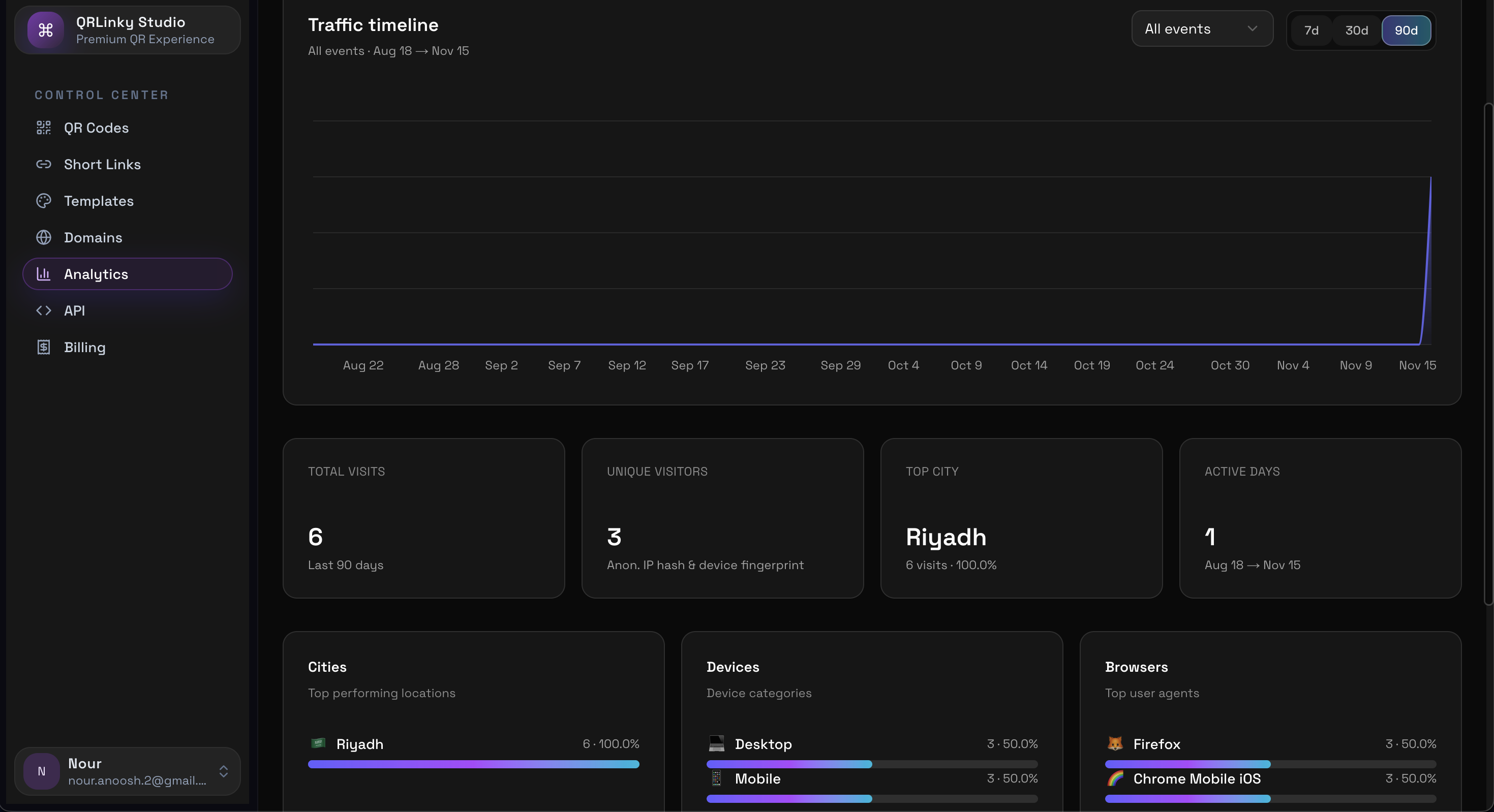Open the API code brackets icon
This screenshot has width=1494, height=812.
(x=44, y=310)
